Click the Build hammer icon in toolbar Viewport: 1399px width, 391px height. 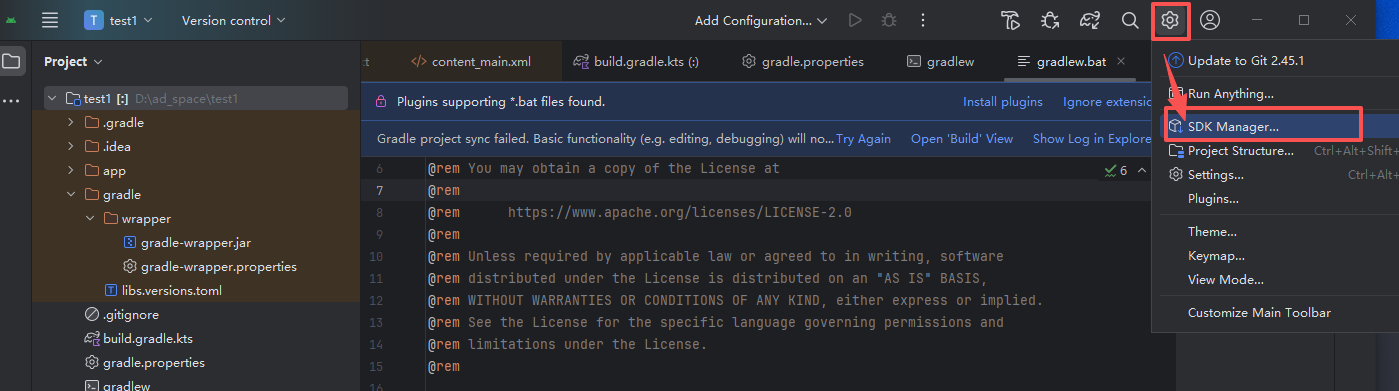tap(1011, 20)
